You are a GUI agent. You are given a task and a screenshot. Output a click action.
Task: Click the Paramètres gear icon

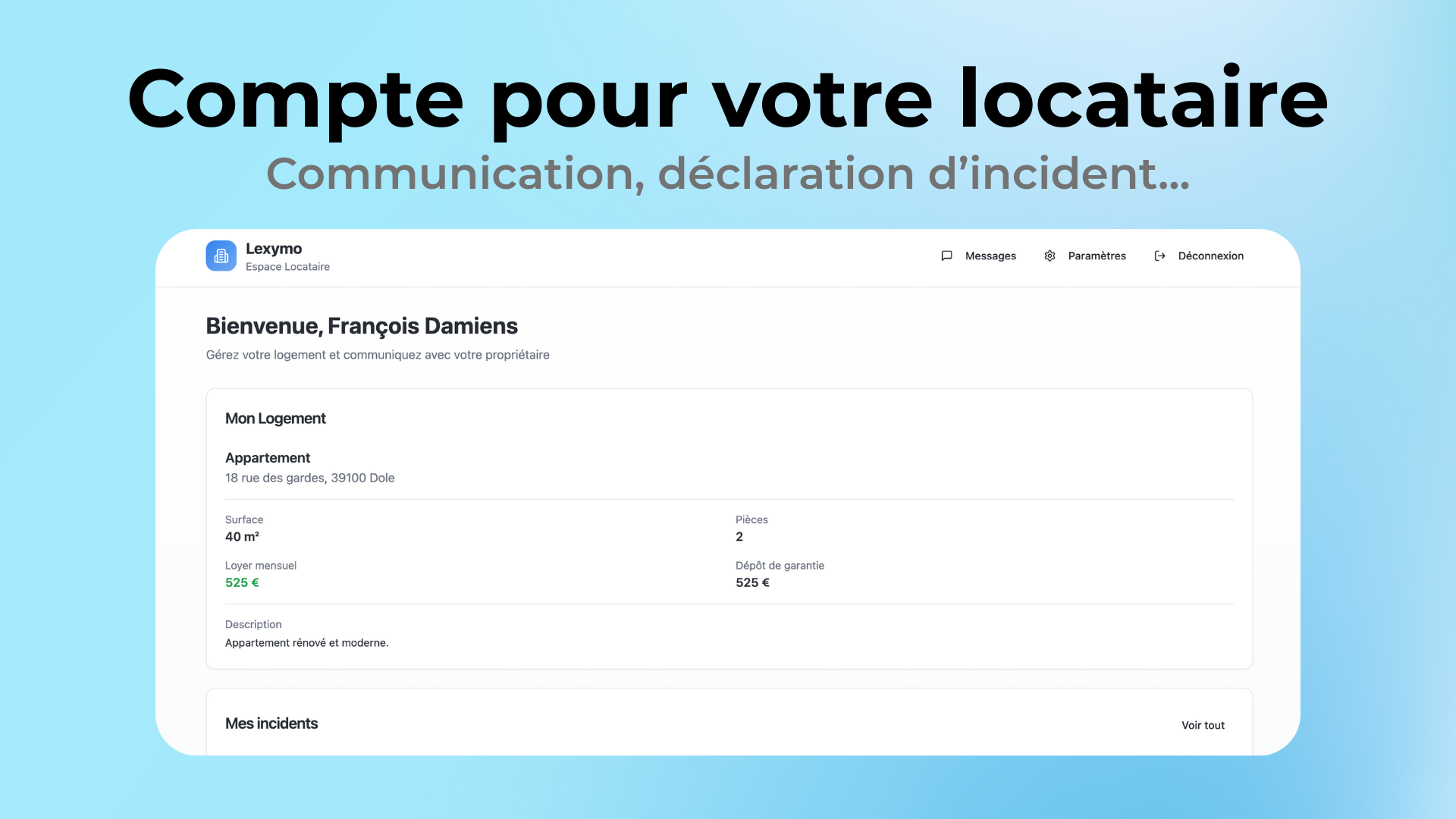(x=1050, y=256)
